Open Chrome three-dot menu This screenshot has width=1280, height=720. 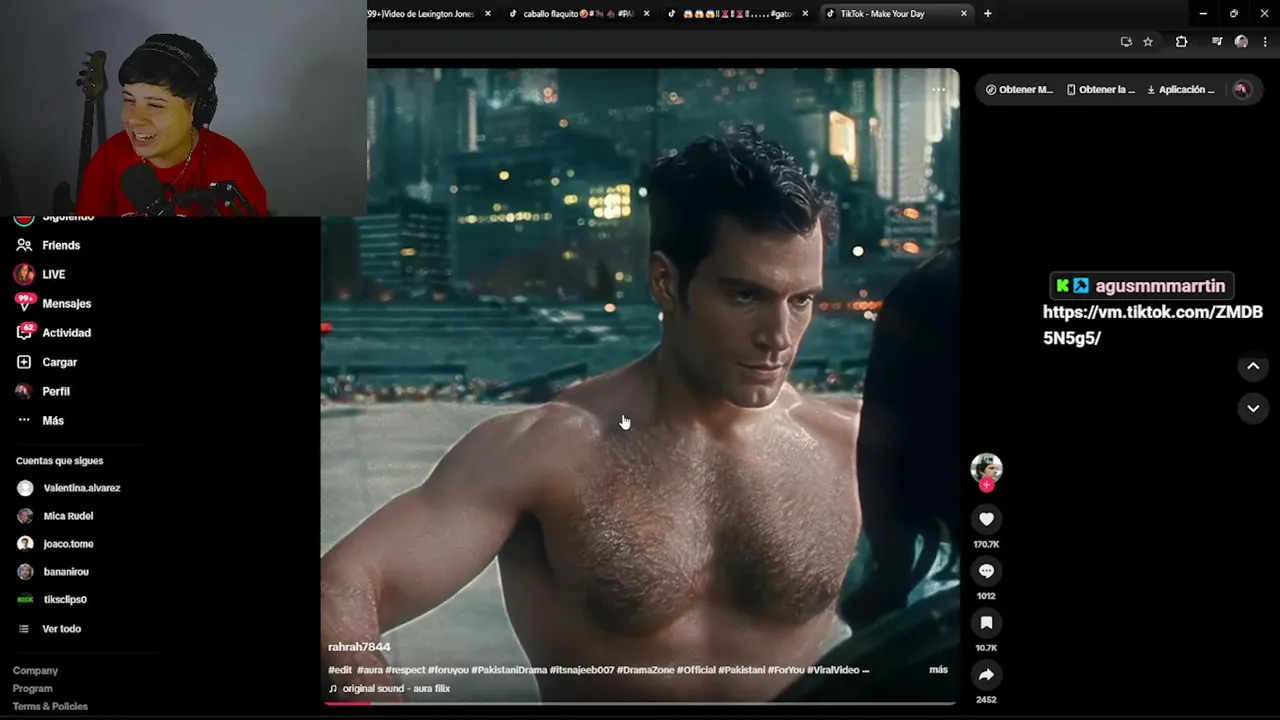tap(1265, 42)
